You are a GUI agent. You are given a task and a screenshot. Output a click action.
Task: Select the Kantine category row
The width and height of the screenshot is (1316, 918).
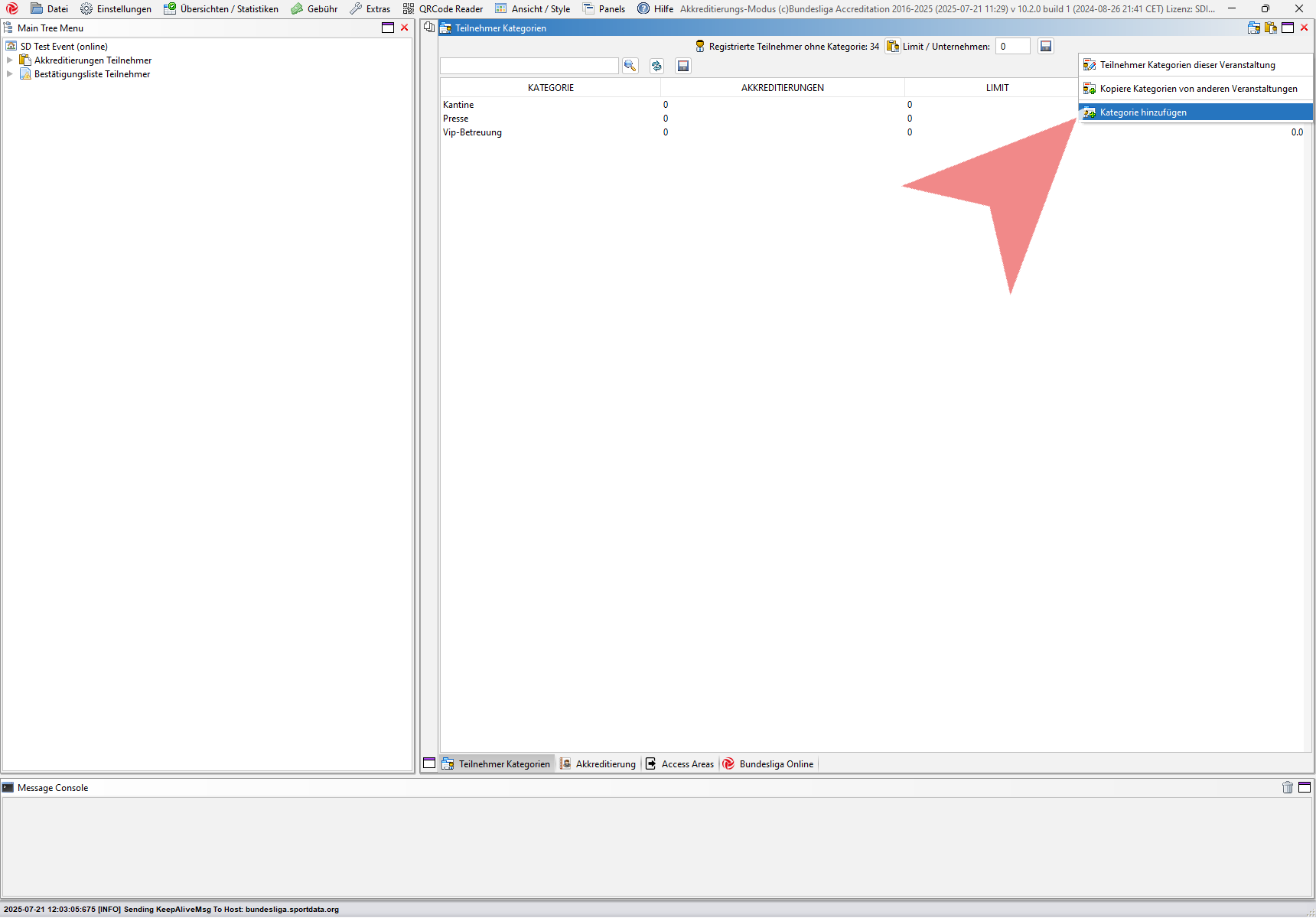point(759,105)
